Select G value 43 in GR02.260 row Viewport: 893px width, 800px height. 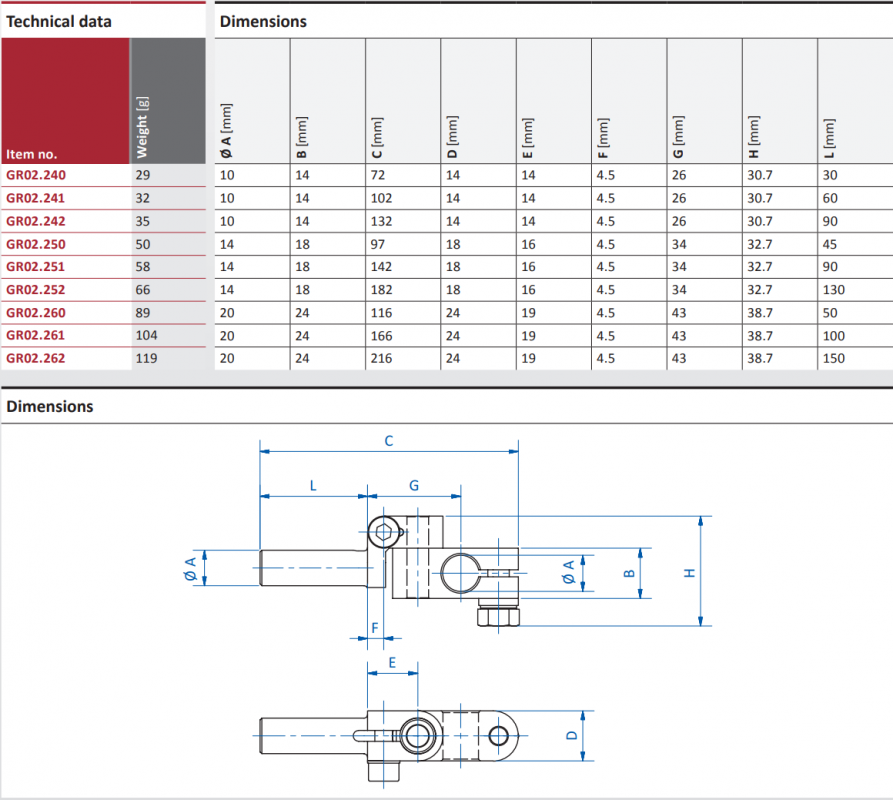(x=679, y=313)
